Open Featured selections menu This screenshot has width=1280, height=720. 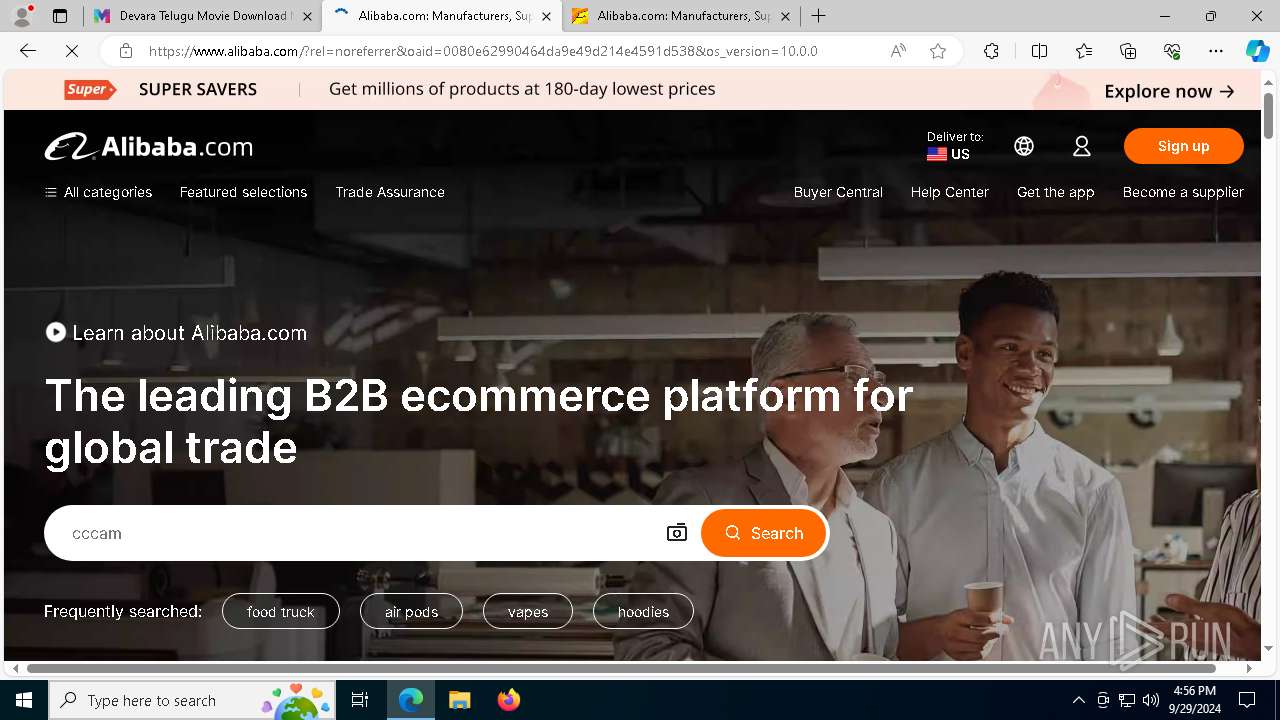point(243,192)
